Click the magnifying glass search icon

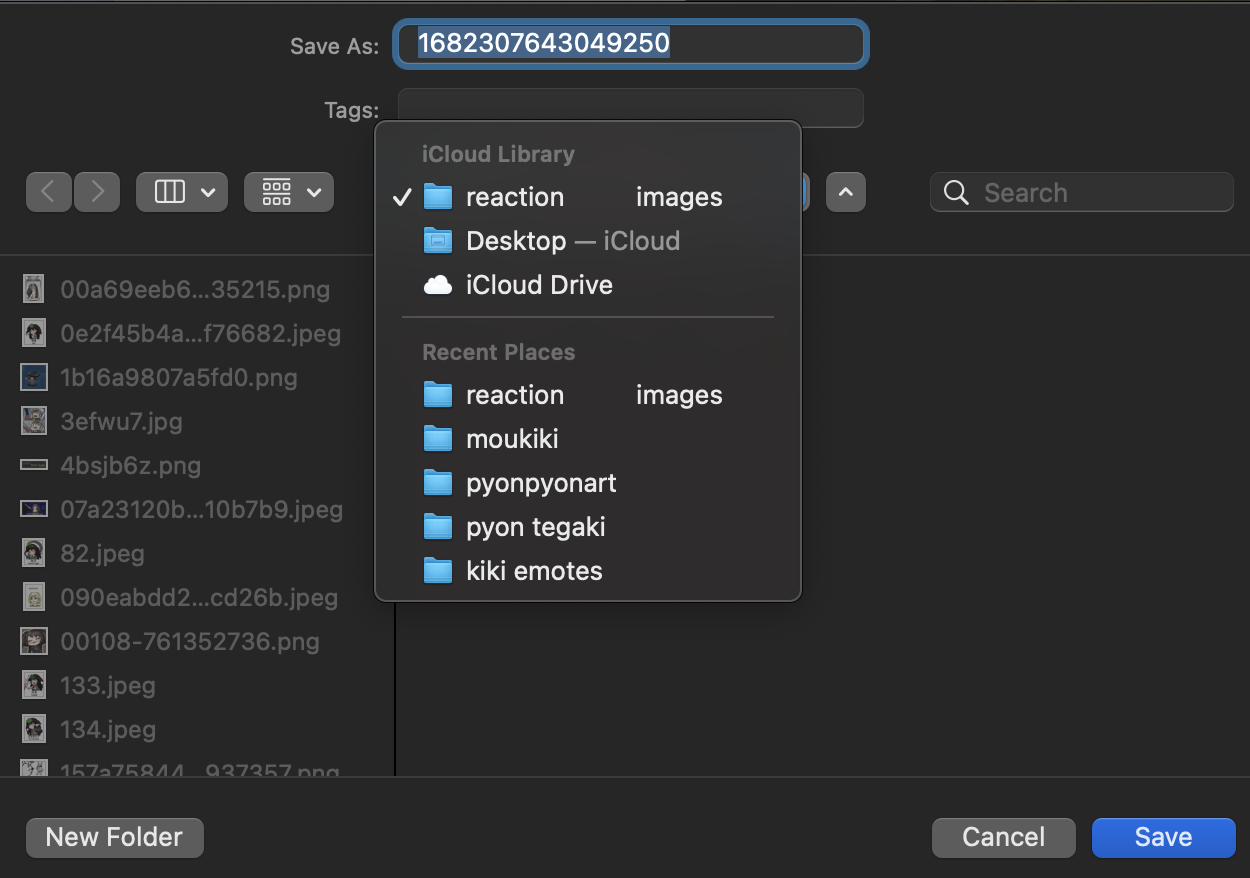(957, 193)
